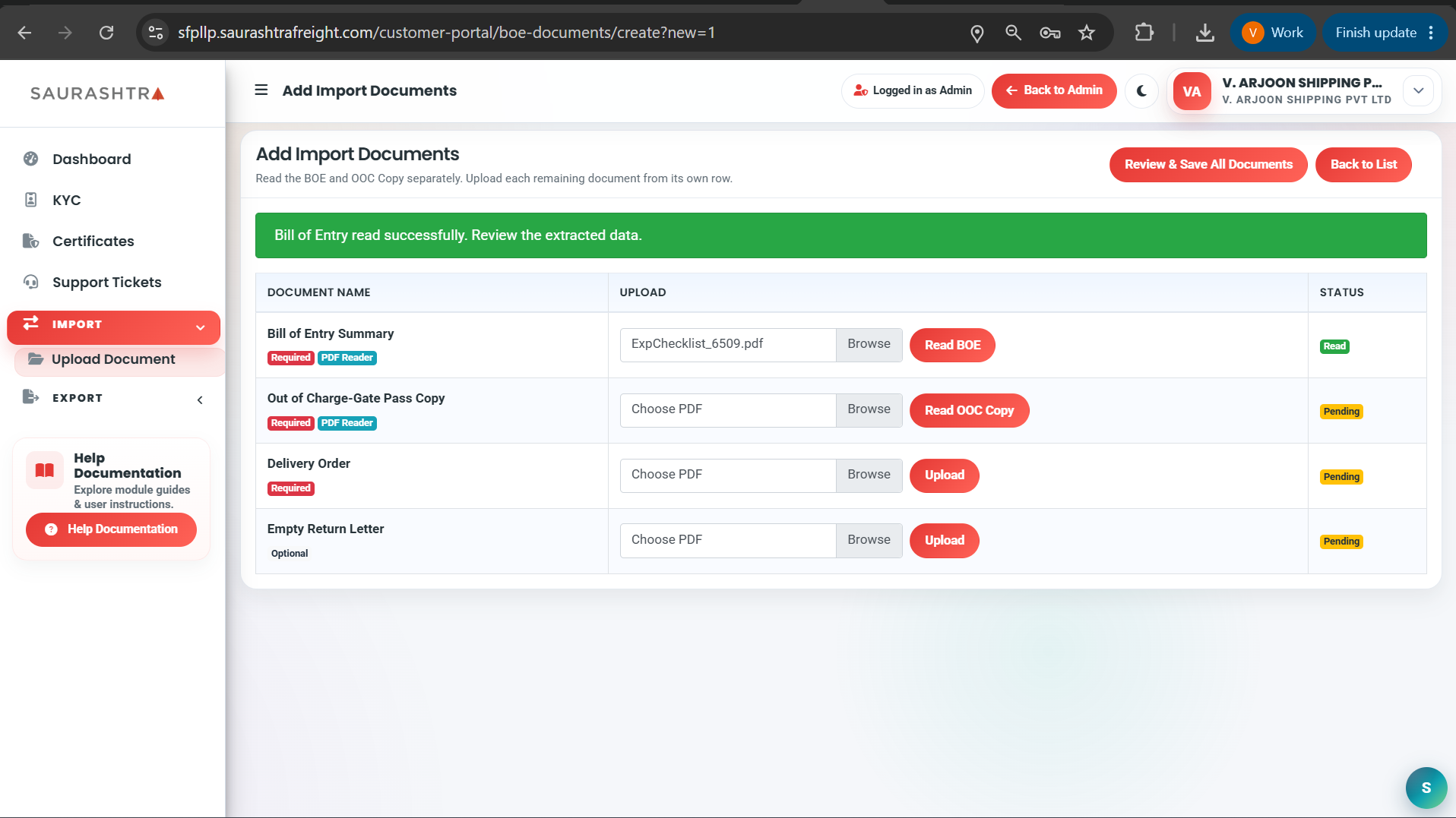Click the Read BOE button
Image resolution: width=1456 pixels, height=818 pixels.
951,345
